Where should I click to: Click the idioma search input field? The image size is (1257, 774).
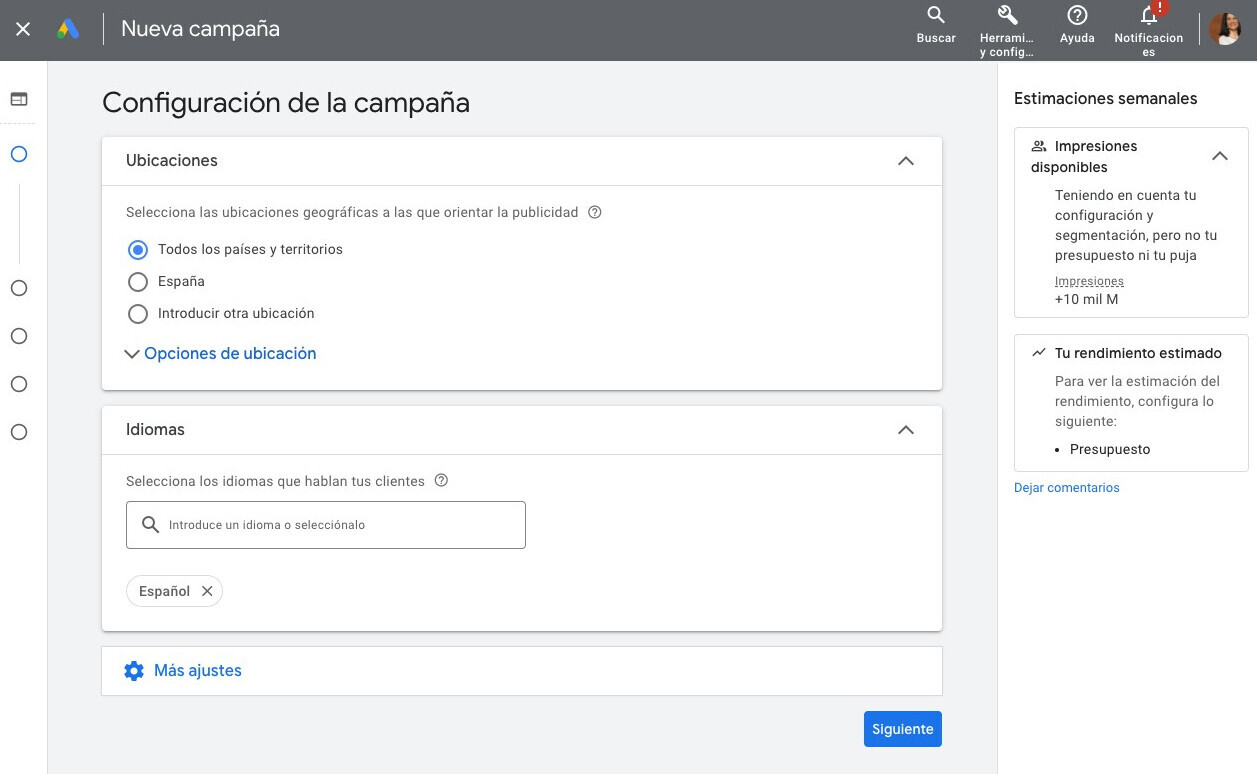coord(325,524)
